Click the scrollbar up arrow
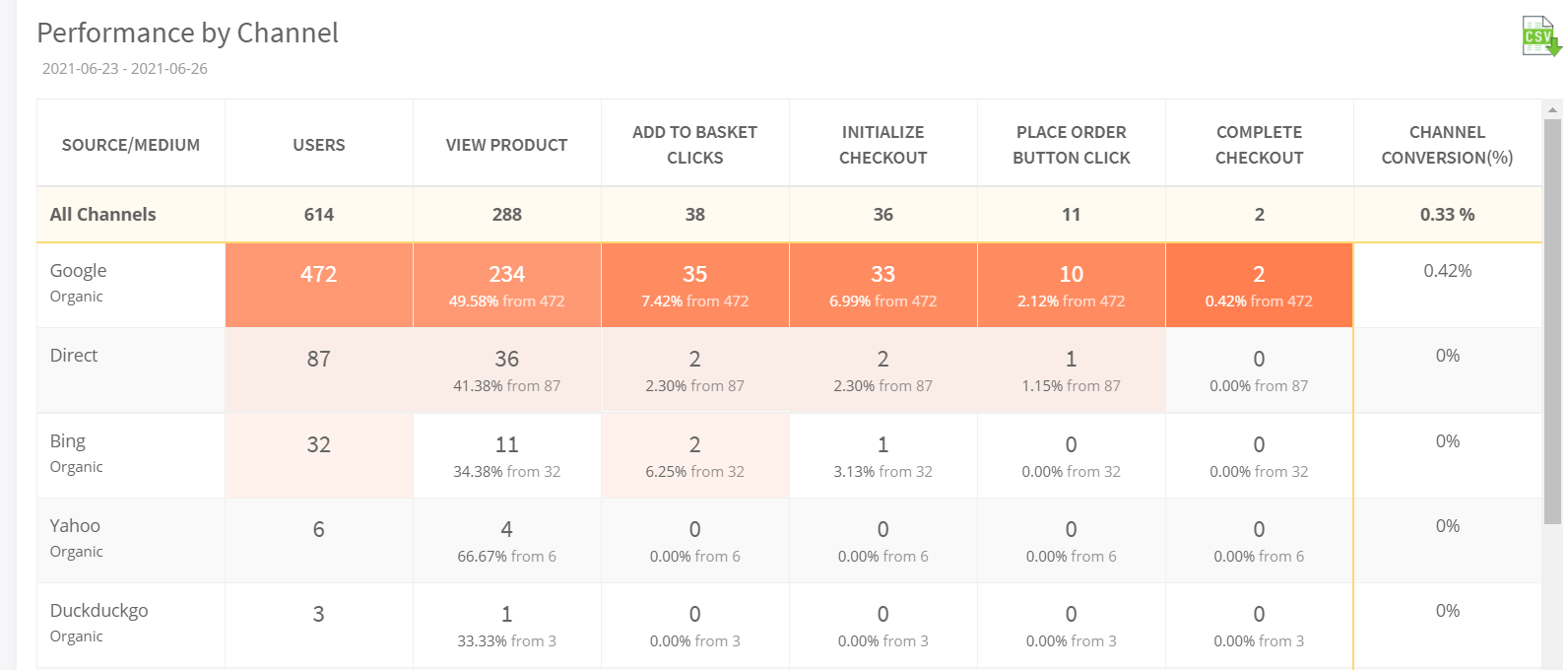 coord(1552,110)
